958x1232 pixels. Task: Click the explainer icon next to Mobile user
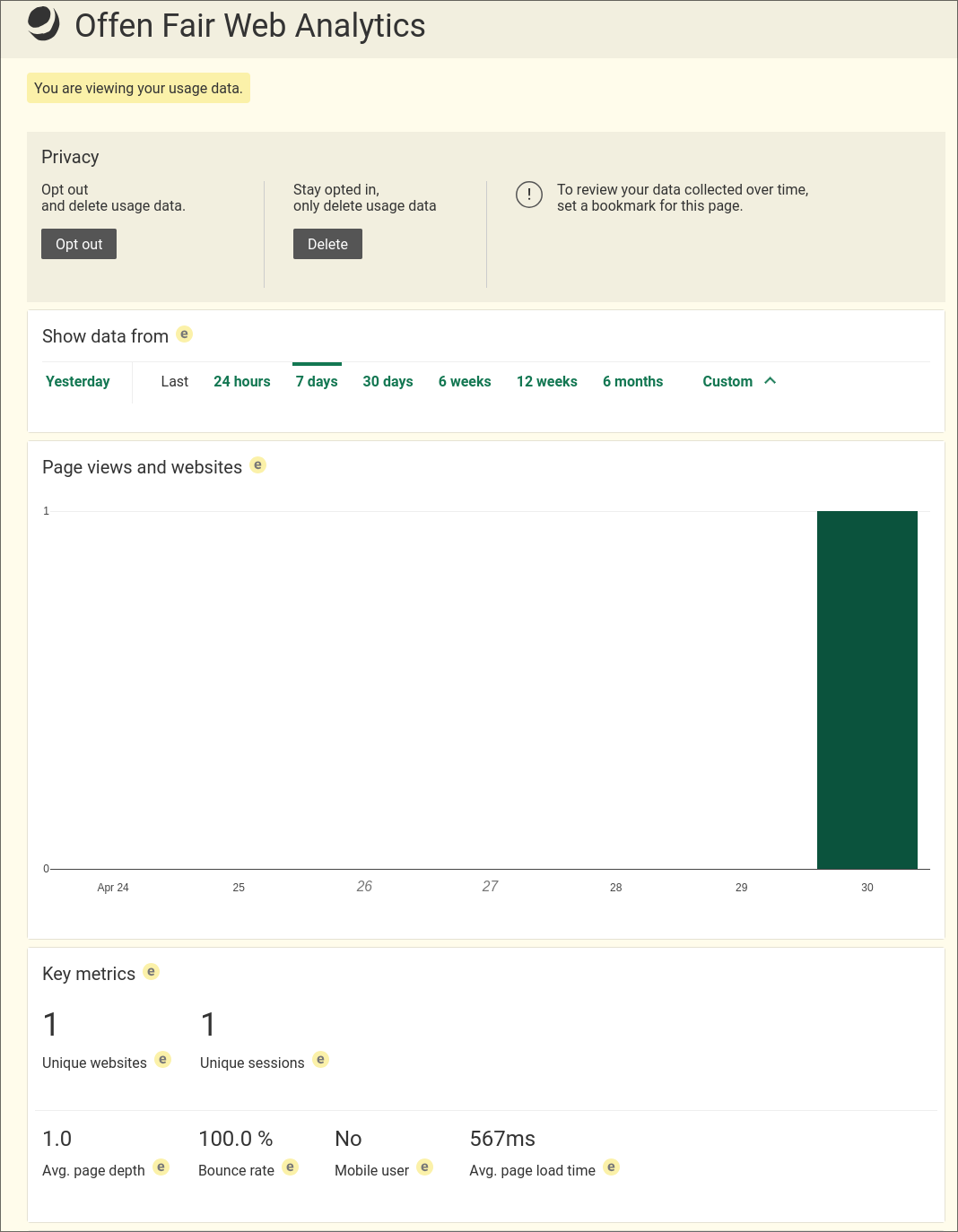[425, 1167]
